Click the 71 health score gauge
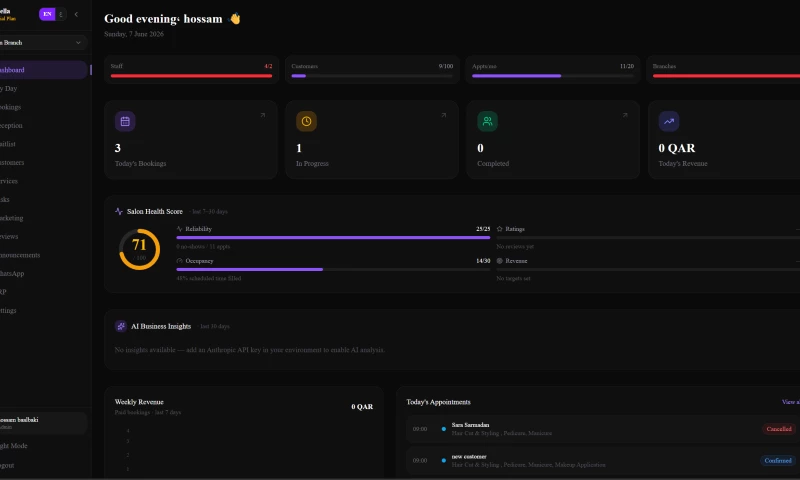Viewport: 800px width, 480px height. (139, 249)
